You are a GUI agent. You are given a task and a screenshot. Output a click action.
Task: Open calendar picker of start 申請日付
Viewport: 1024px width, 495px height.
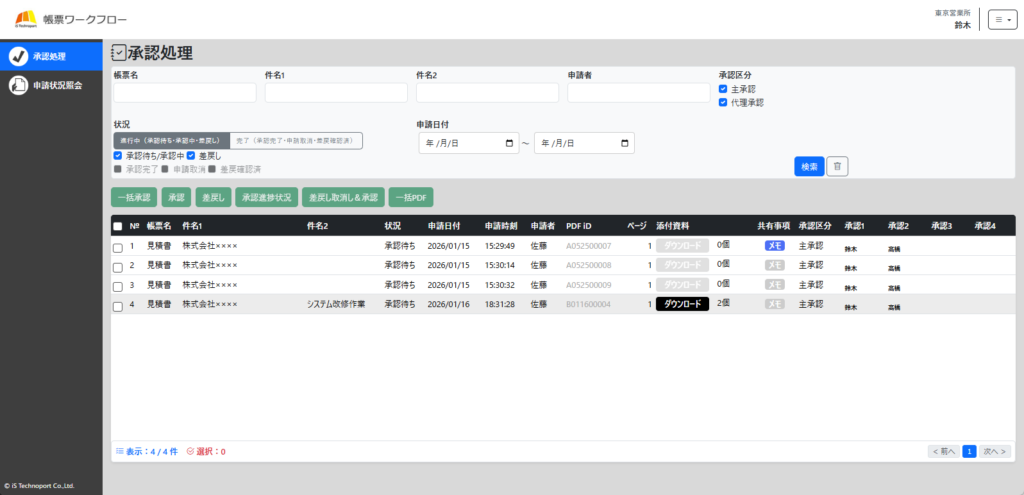(511, 143)
